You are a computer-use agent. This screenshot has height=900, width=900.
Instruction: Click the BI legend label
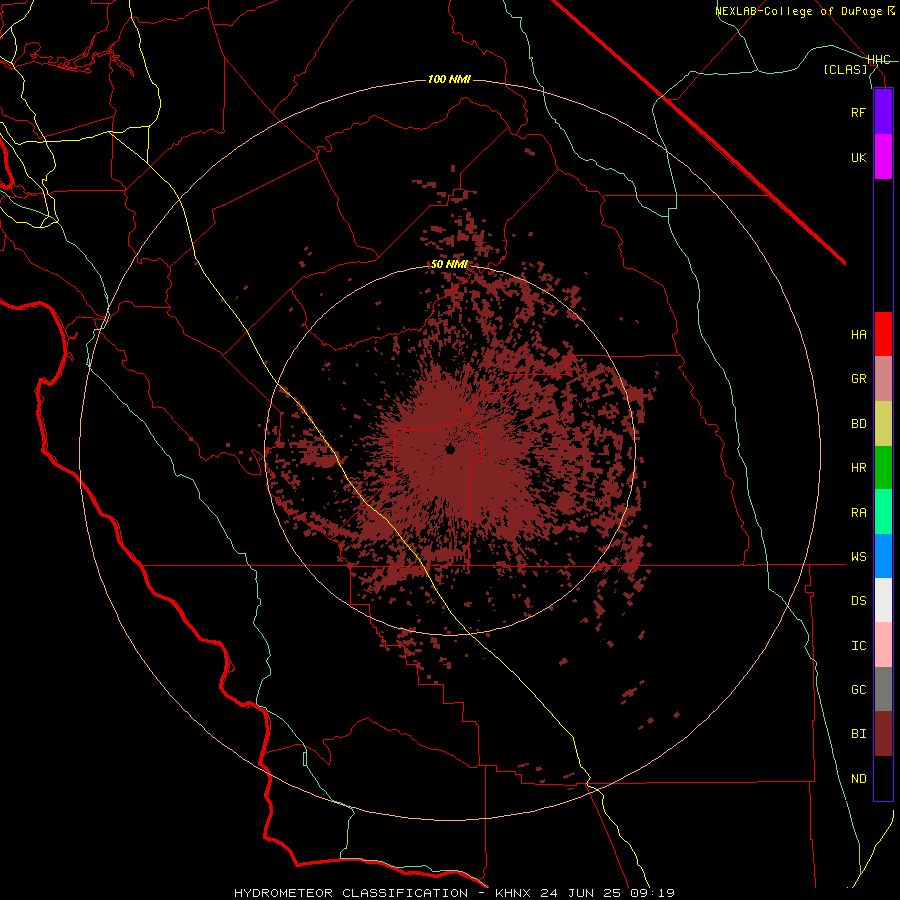click(858, 734)
